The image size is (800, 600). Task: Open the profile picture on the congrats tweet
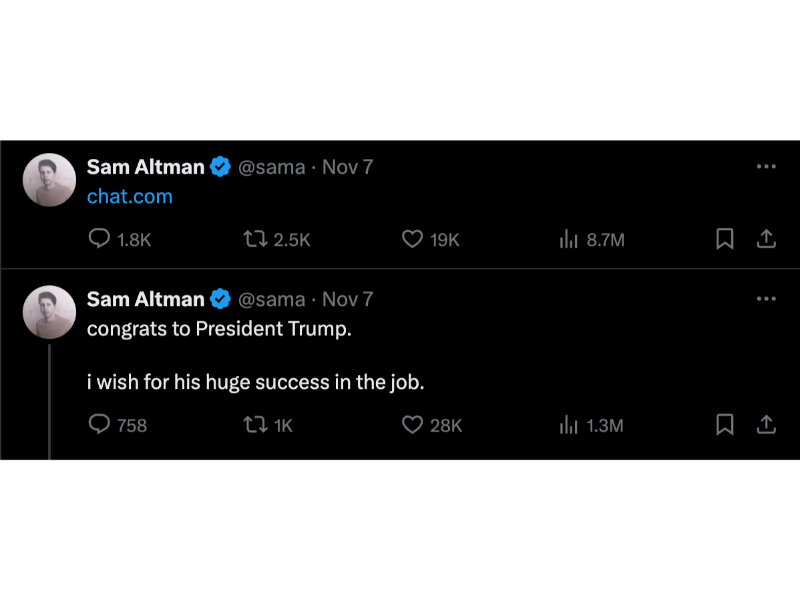[49, 312]
